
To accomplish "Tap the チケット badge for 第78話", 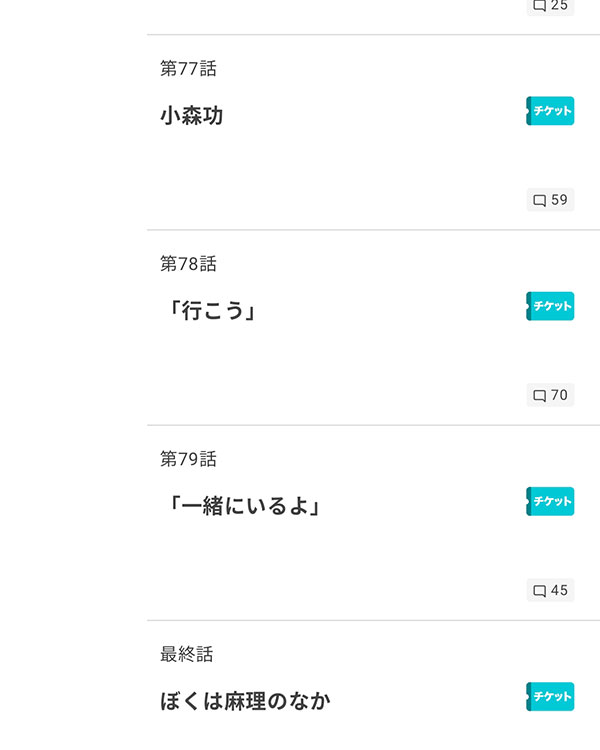I will [x=550, y=306].
